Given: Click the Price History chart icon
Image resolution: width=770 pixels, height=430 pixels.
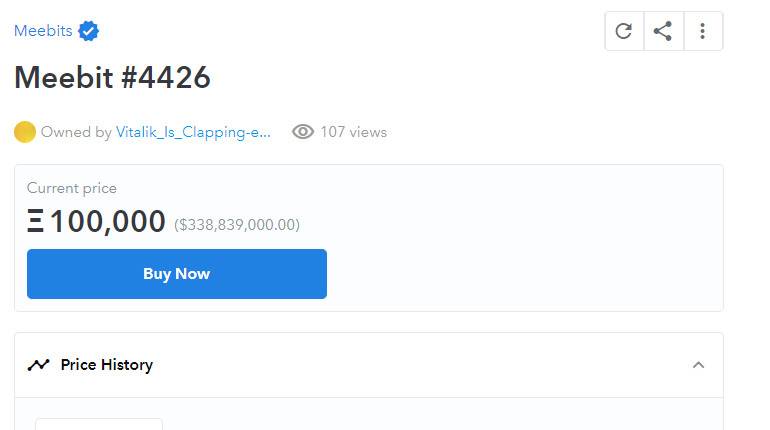Looking at the screenshot, I should (38, 365).
